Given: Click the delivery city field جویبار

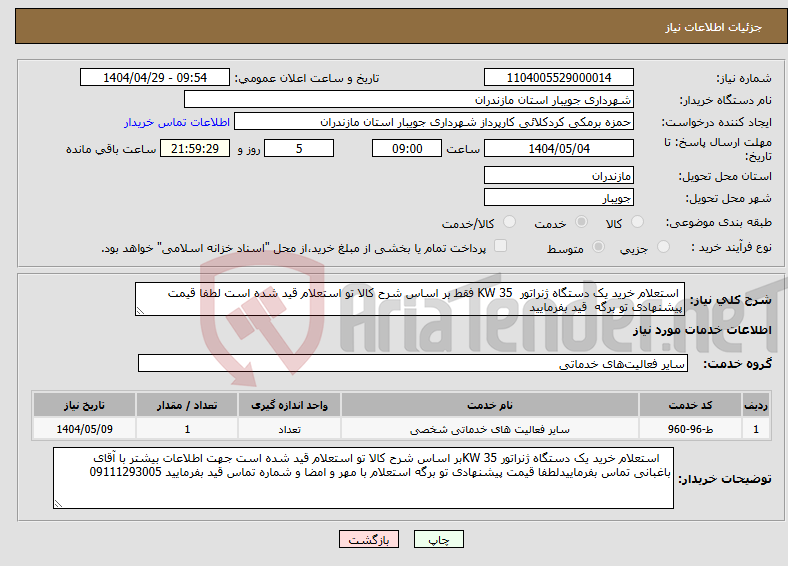Looking at the screenshot, I should [558, 197].
